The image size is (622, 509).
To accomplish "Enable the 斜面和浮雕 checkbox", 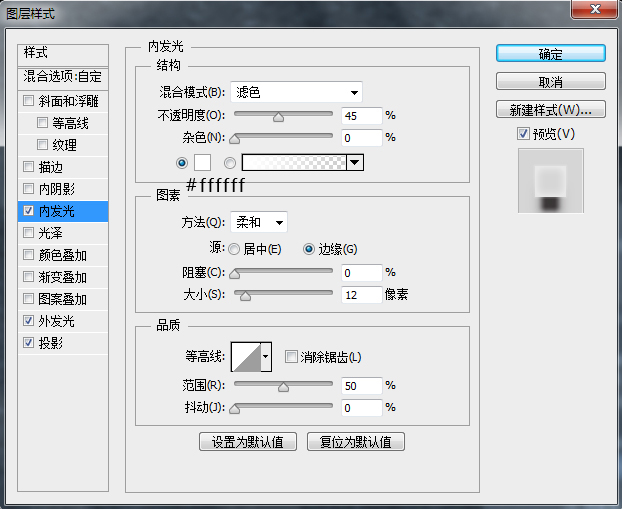I will point(28,100).
